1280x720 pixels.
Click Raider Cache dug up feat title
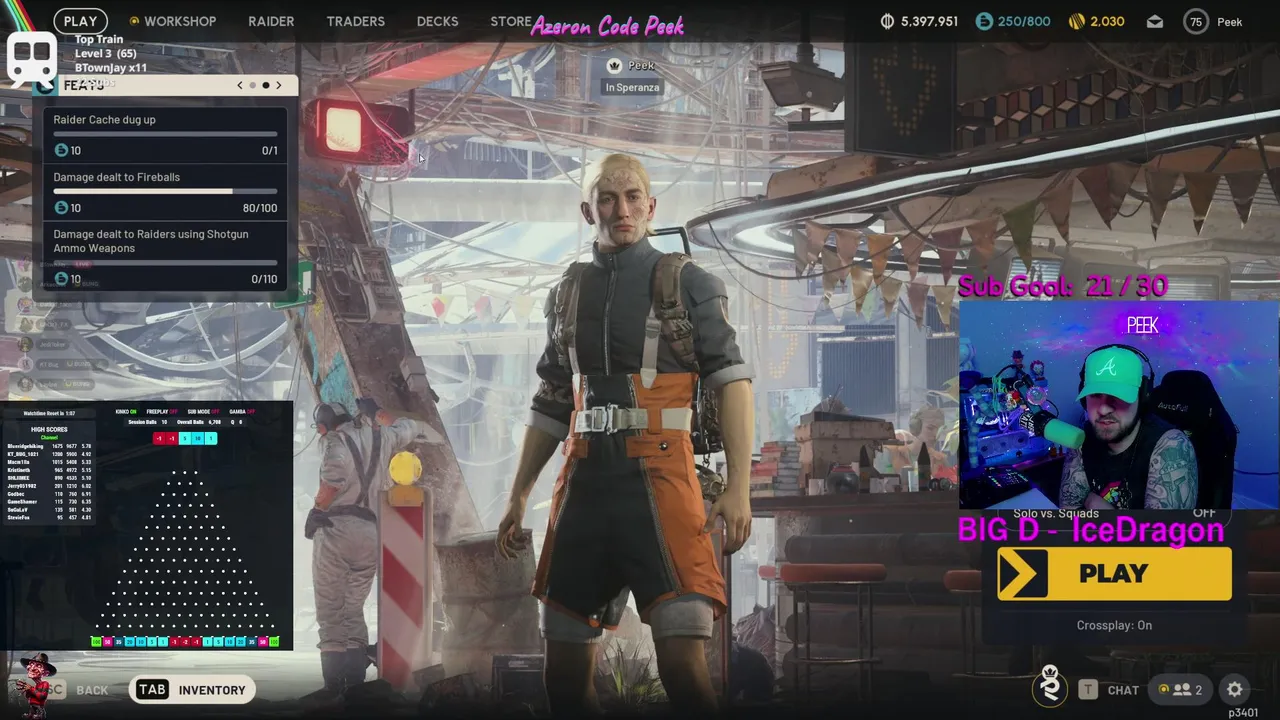coord(105,119)
